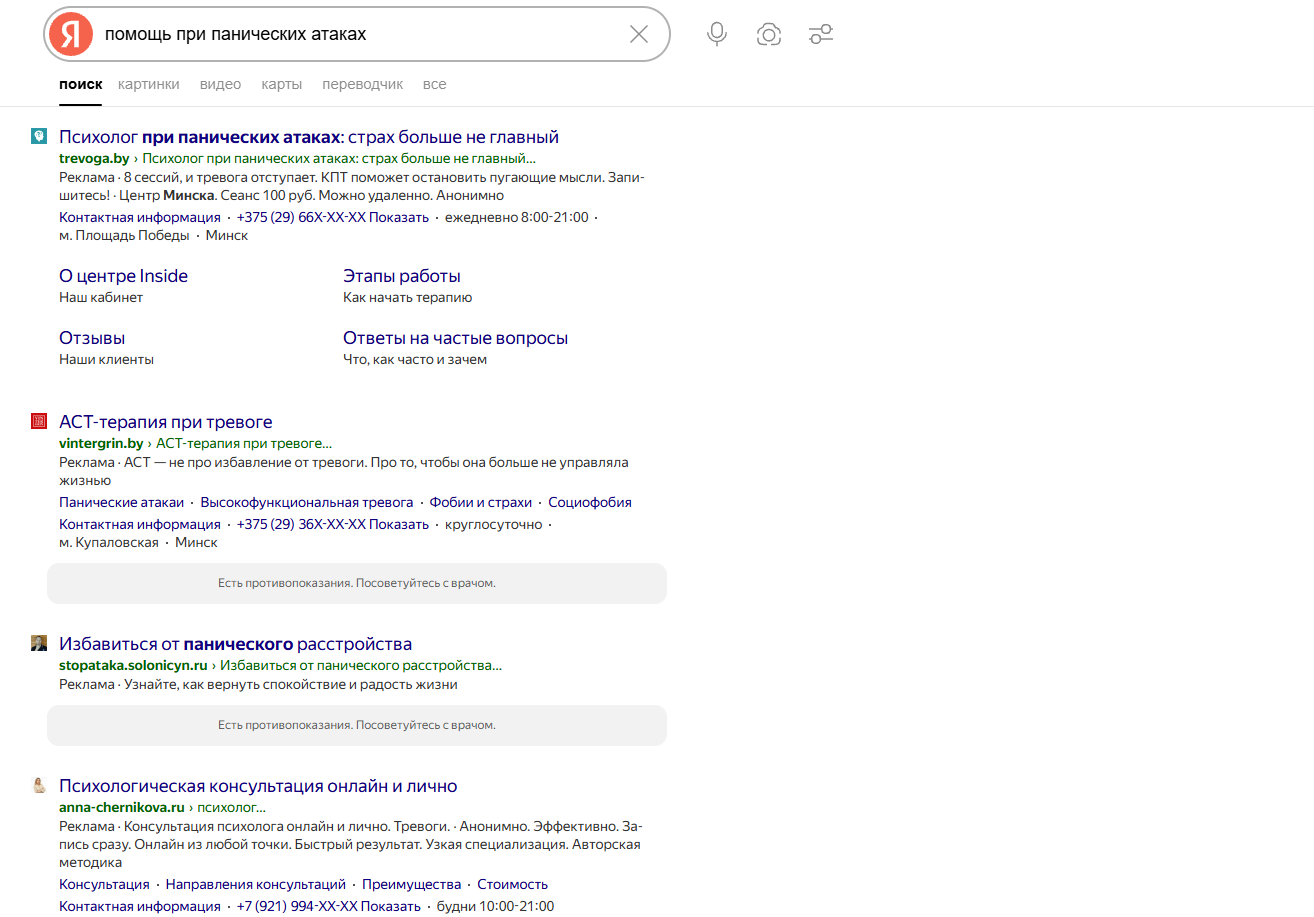Click the anna-chernikova.ru favicon
1314x917 pixels.
(39, 785)
